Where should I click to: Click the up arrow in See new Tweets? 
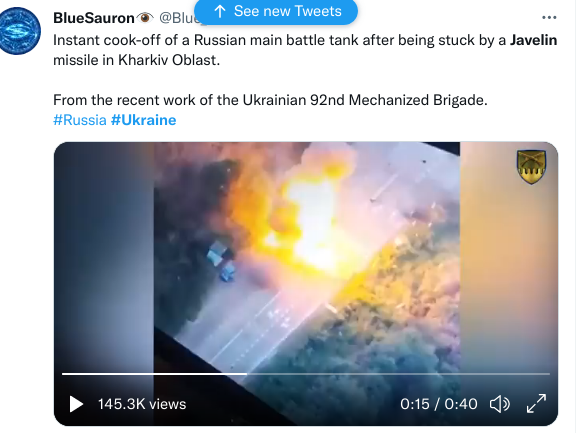(x=220, y=11)
